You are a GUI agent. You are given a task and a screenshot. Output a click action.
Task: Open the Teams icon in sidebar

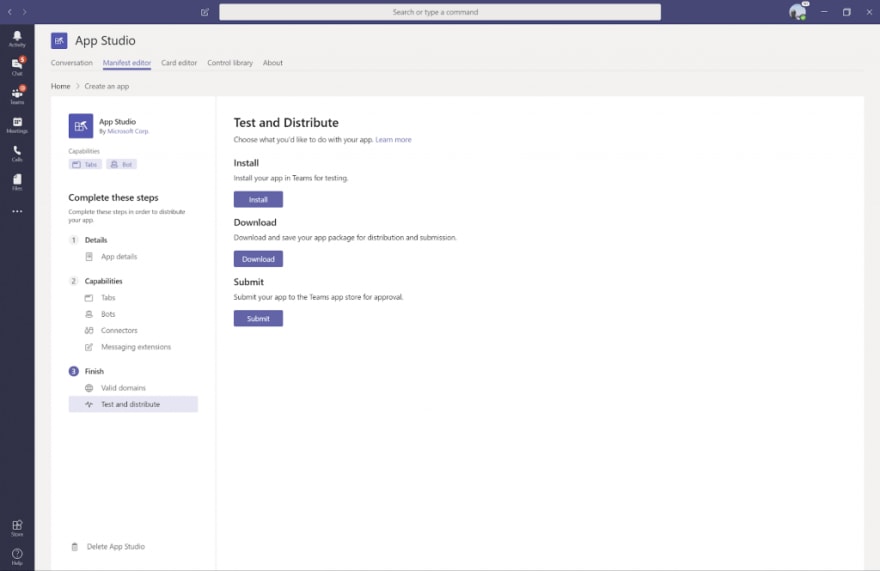coord(17,96)
